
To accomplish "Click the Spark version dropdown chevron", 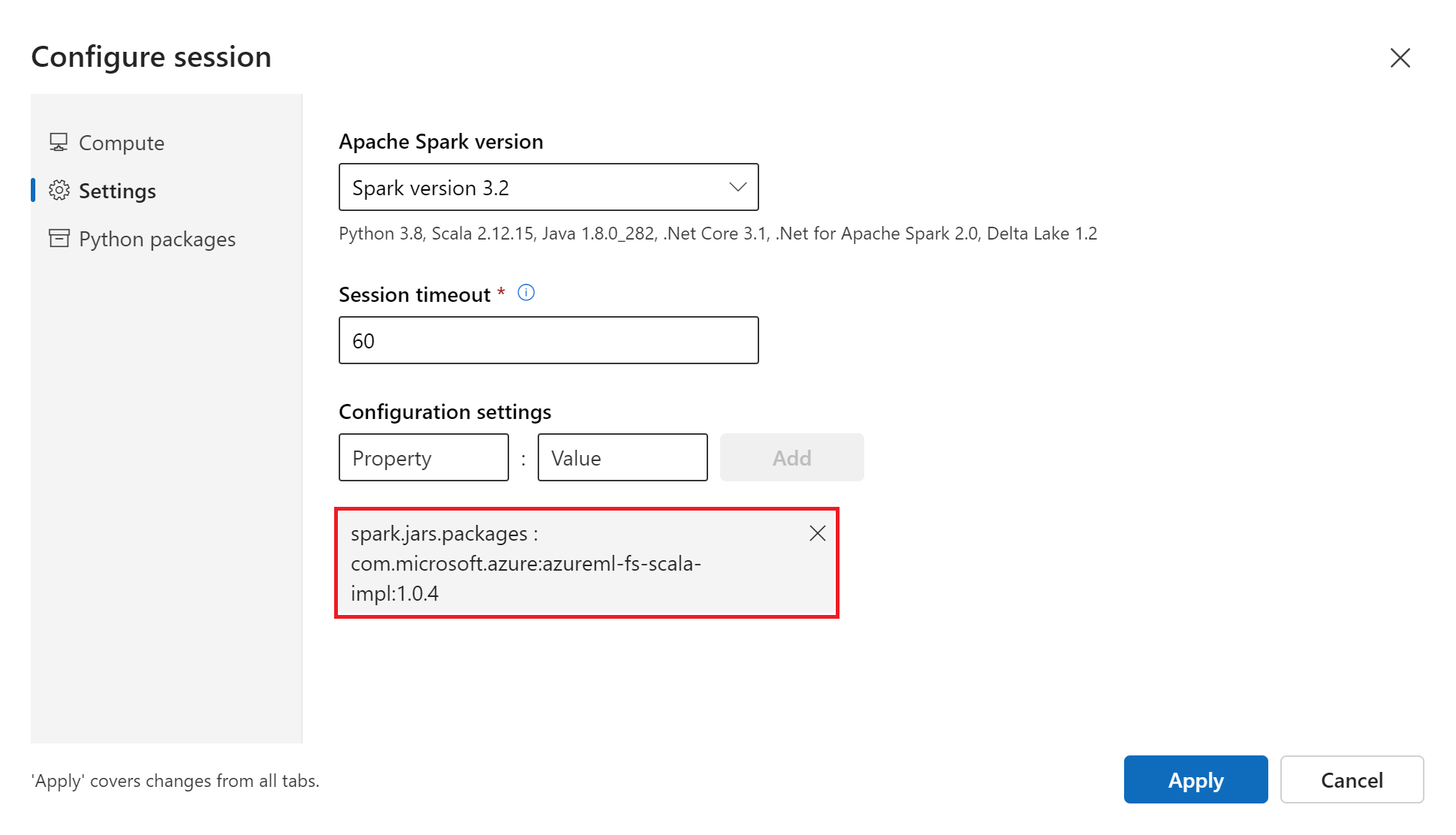I will coord(737,187).
